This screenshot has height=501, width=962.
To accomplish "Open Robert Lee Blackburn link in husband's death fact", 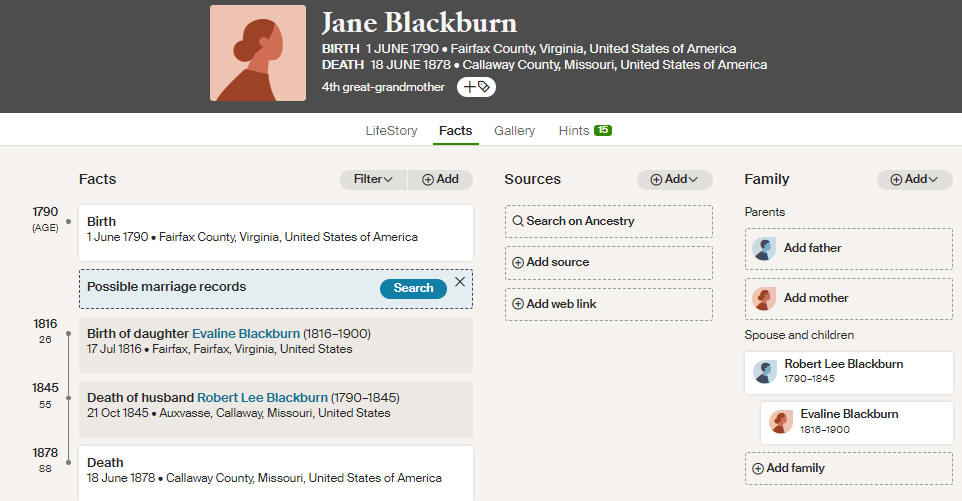I will [x=262, y=397].
